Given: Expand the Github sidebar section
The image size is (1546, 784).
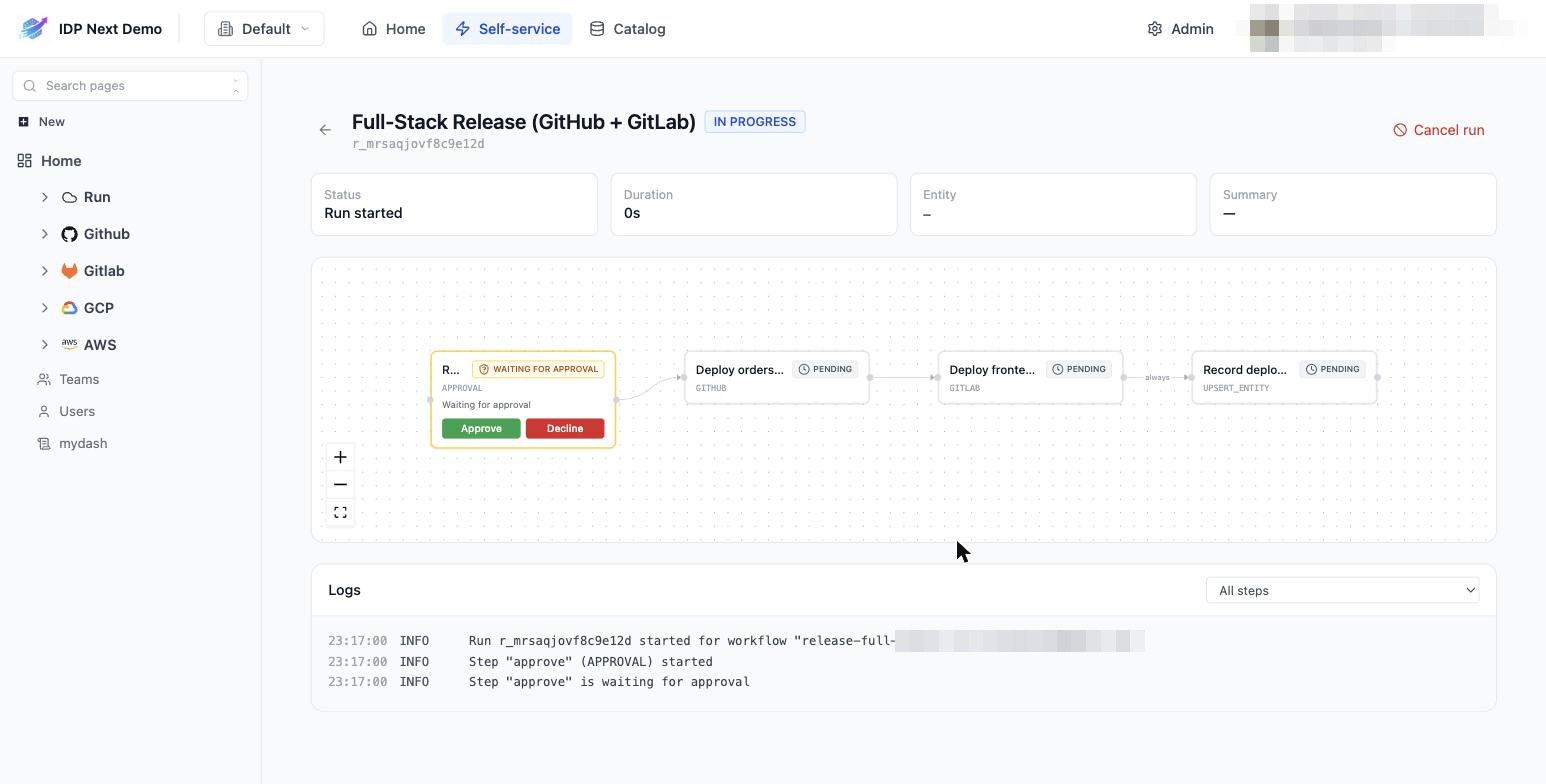Looking at the screenshot, I should click(44, 234).
